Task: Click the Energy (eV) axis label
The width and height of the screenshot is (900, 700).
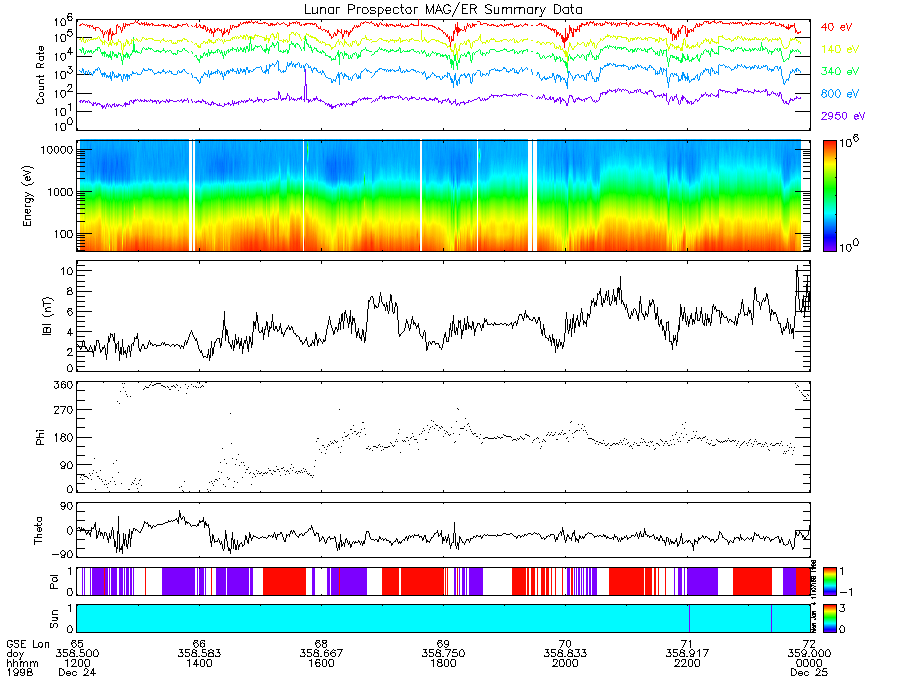Action: pyautogui.click(x=28, y=196)
